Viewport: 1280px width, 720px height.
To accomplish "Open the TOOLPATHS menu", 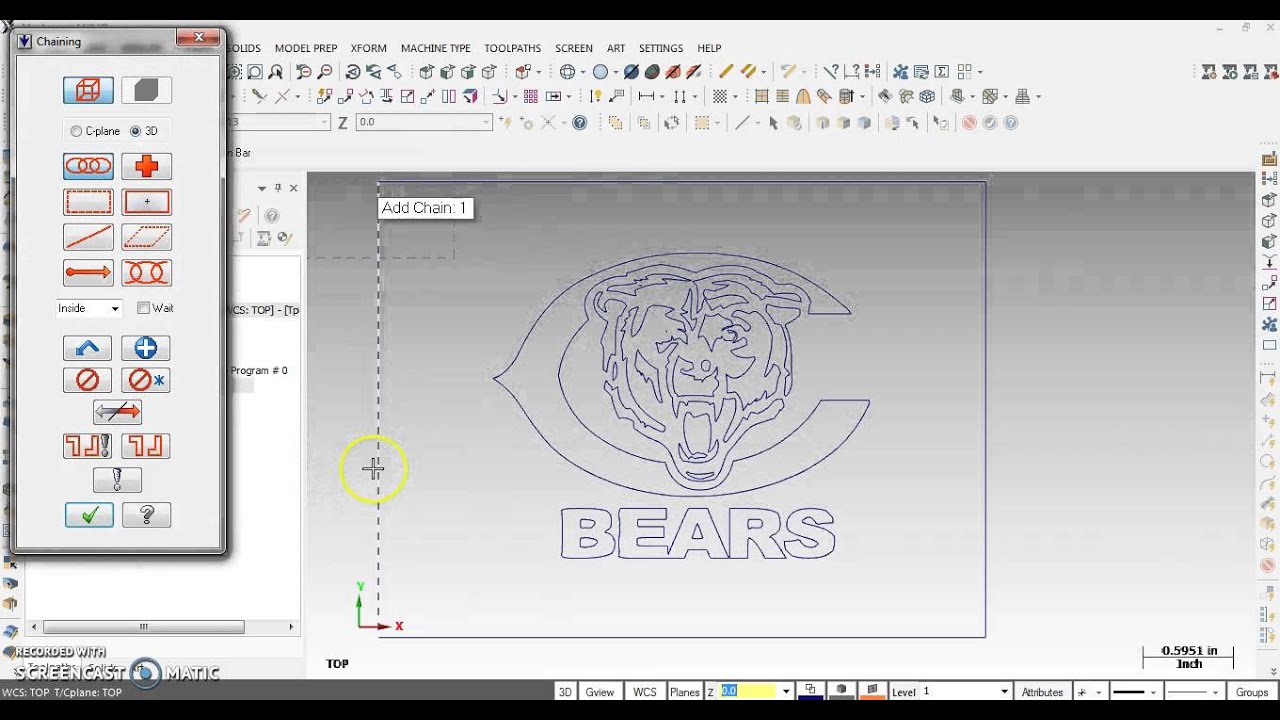I will click(x=512, y=48).
